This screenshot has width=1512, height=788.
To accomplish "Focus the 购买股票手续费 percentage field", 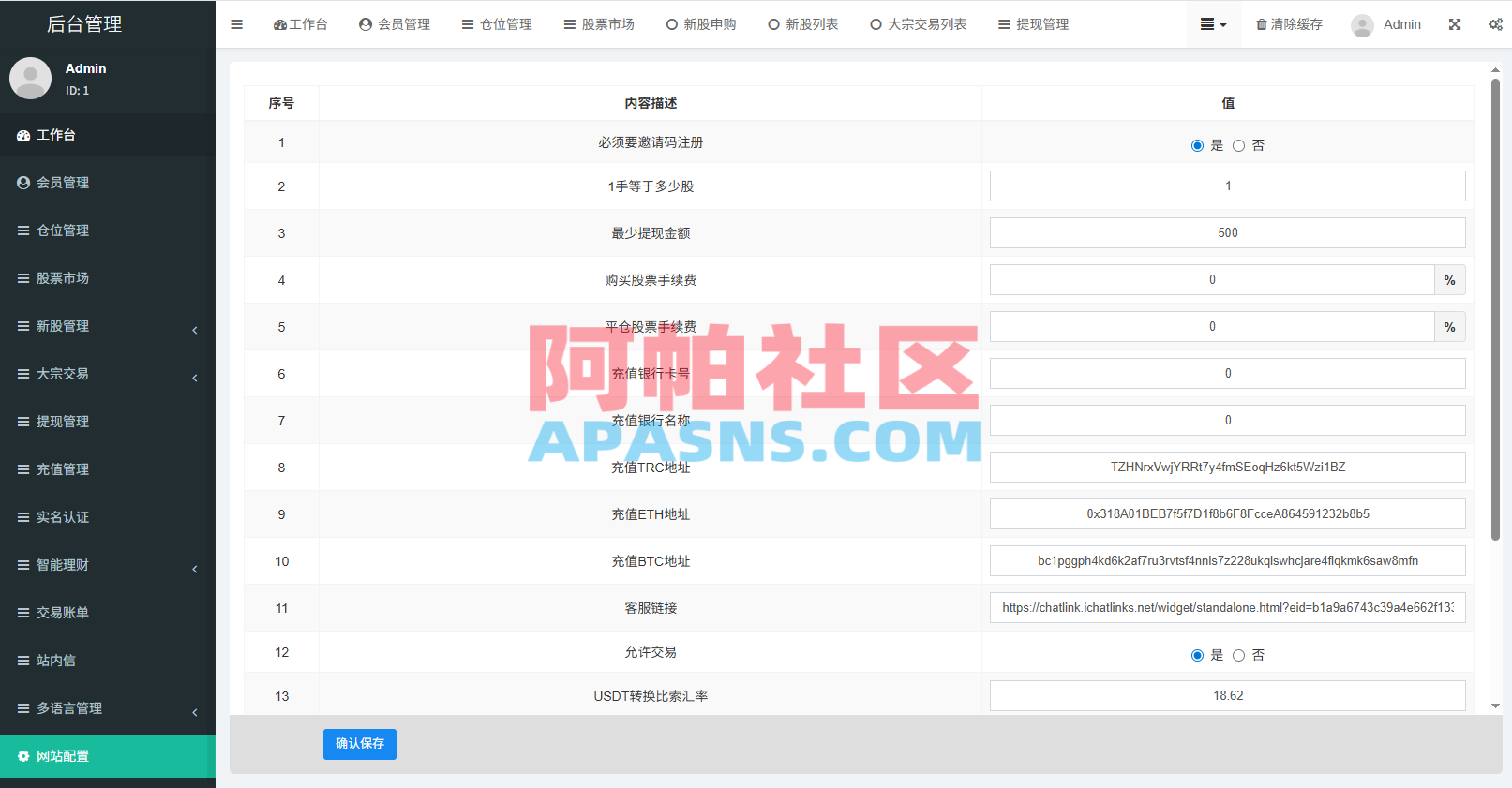I will (1212, 280).
